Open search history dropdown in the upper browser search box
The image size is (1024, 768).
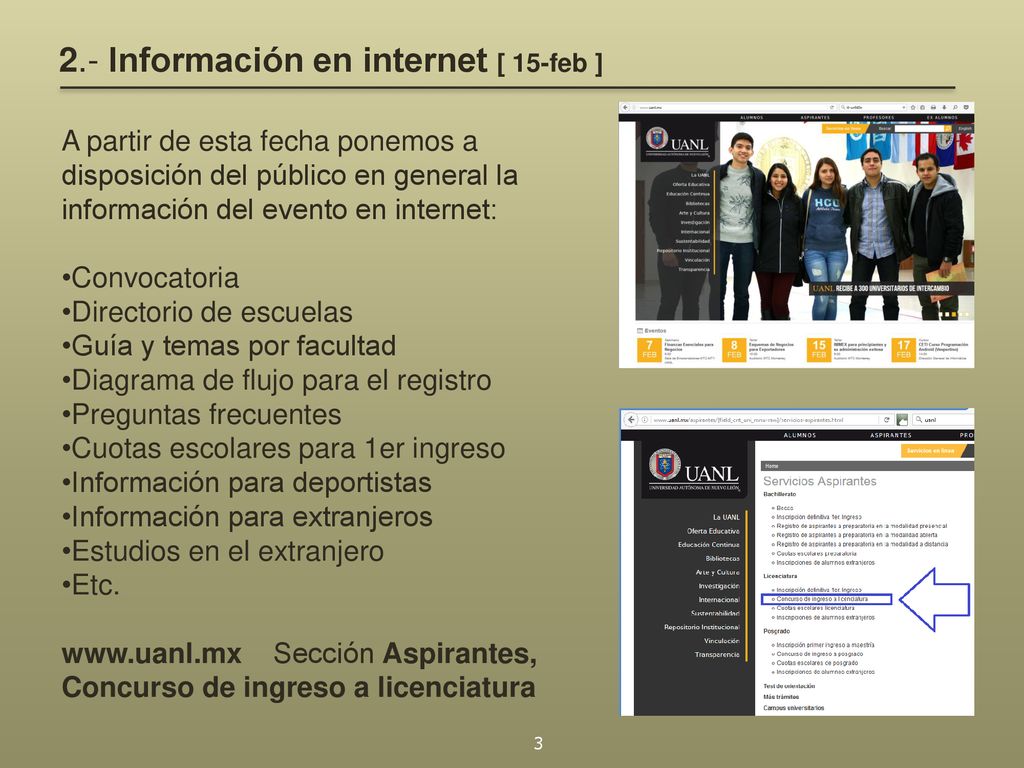point(904,108)
